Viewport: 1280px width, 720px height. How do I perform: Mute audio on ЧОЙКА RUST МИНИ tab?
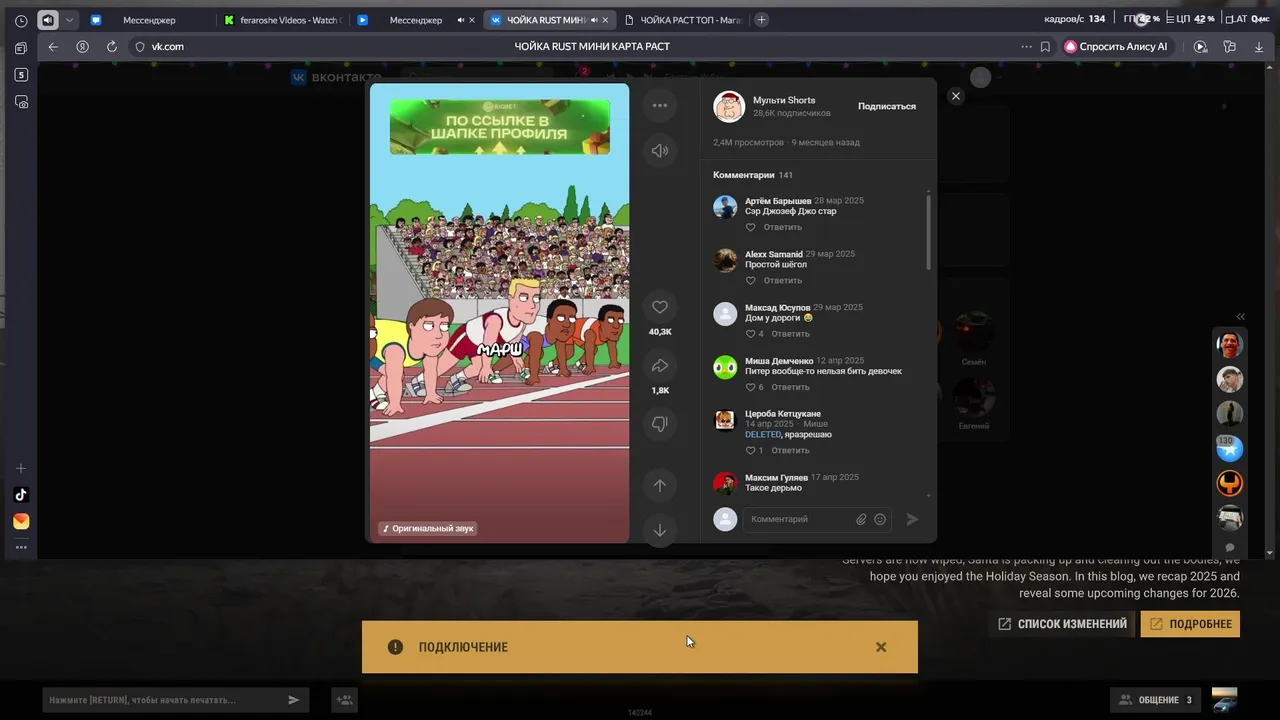click(x=594, y=20)
